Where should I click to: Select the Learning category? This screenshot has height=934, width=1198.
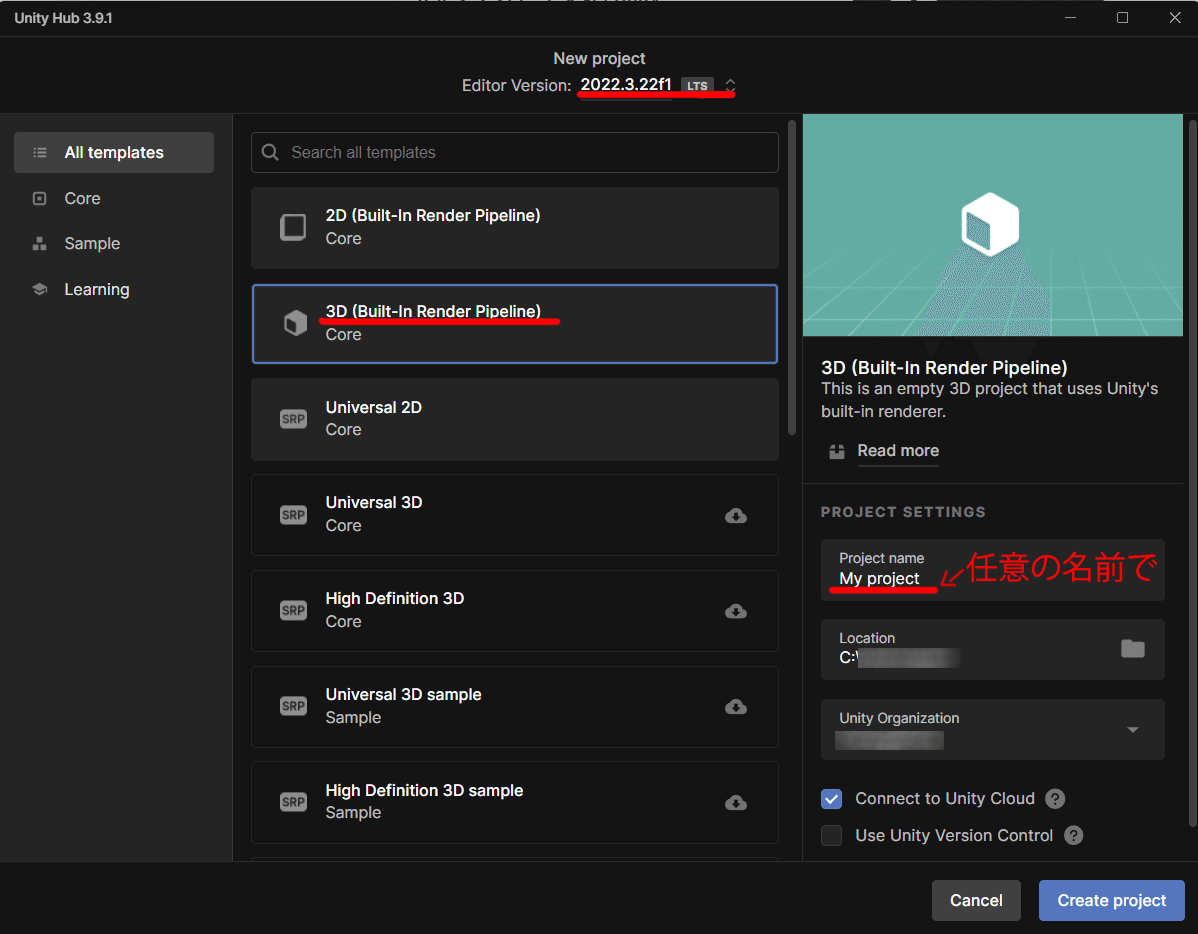tap(114, 289)
